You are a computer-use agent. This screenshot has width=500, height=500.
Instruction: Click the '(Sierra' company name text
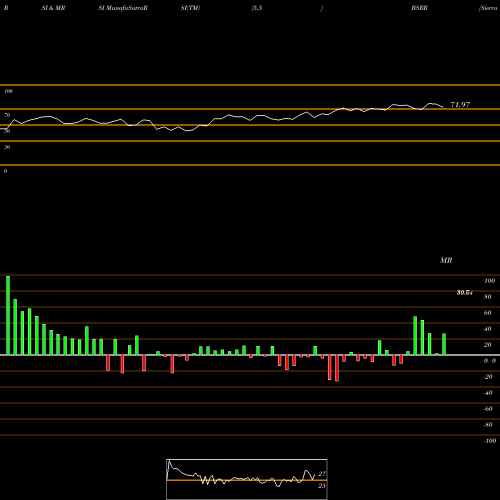click(488, 8)
